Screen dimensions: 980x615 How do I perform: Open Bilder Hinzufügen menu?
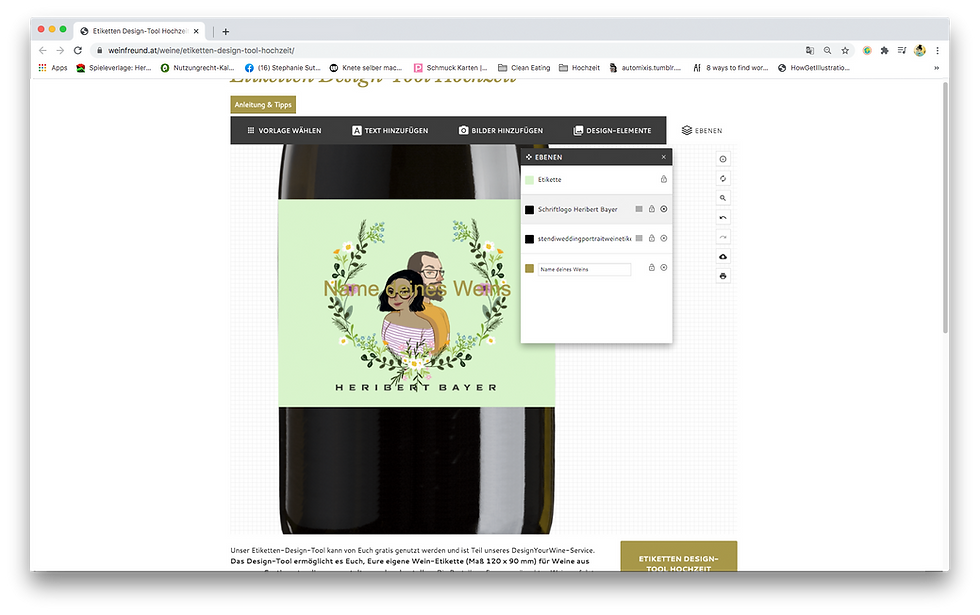click(x=501, y=131)
